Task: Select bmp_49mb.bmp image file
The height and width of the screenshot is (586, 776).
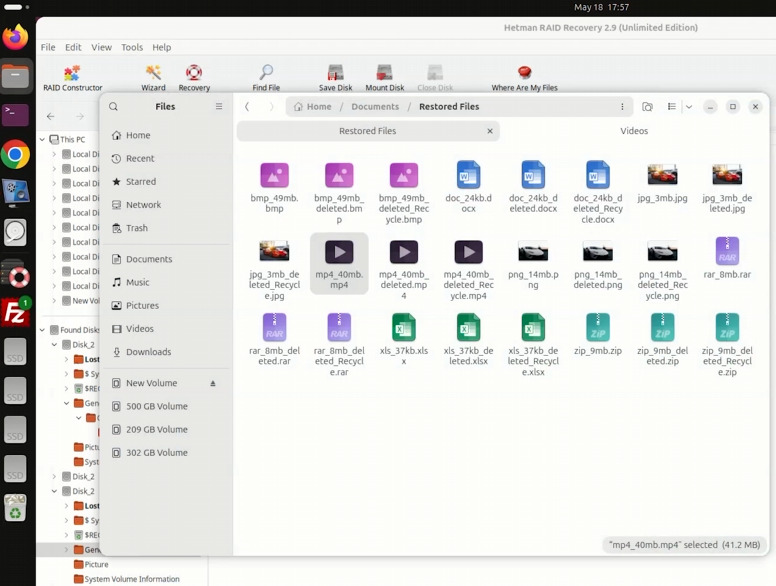Action: pos(274,188)
